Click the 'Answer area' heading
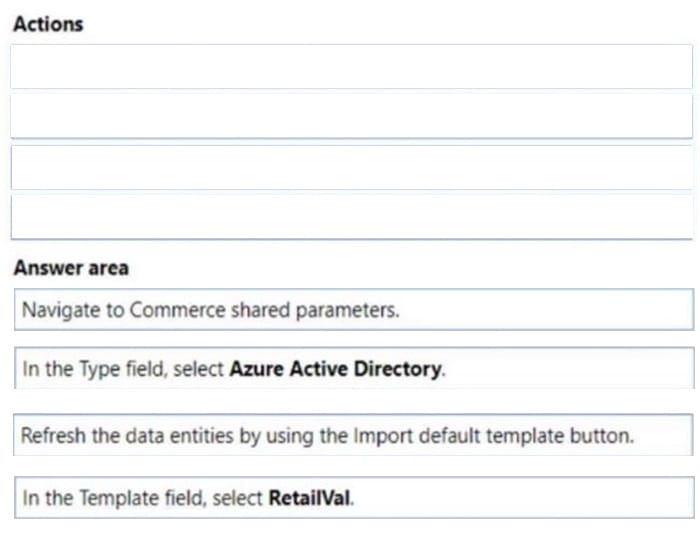Screen dimensions: 700x546 [x=71, y=268]
